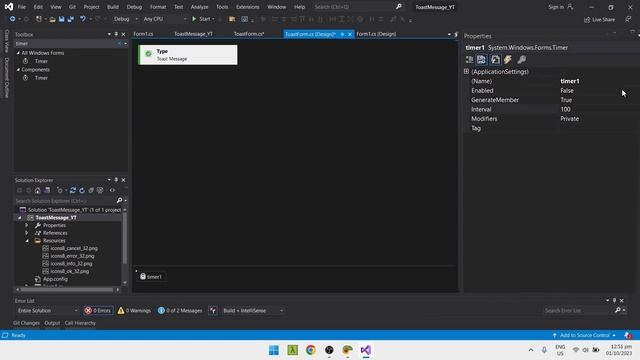Click Collapse All icon in Solution Explorer

pos(91,190)
